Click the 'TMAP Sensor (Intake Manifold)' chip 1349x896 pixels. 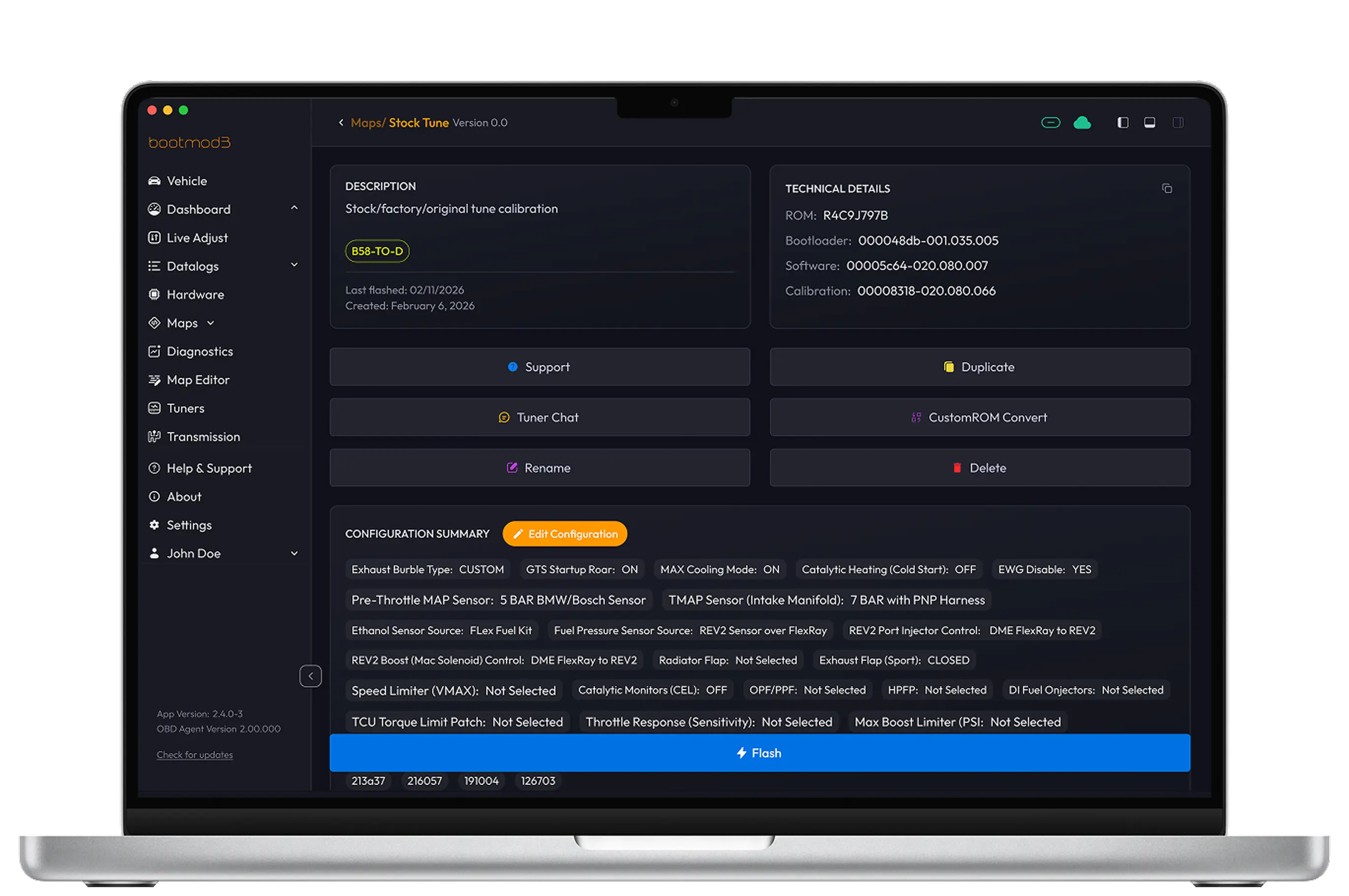point(827,601)
